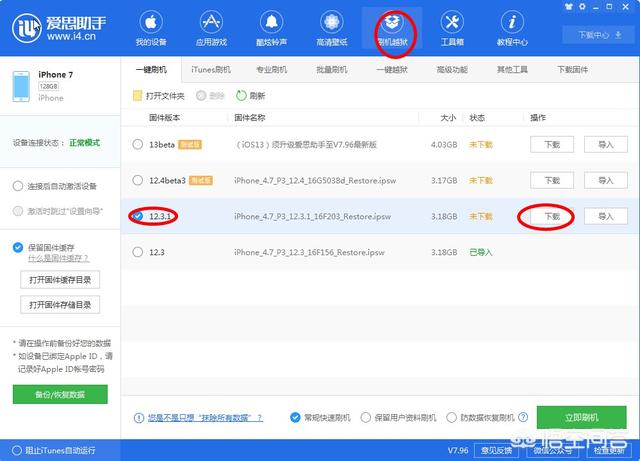Open 酷炫铃声 ringtones bell icon
Screen dimensions: 640x461
coord(271,22)
